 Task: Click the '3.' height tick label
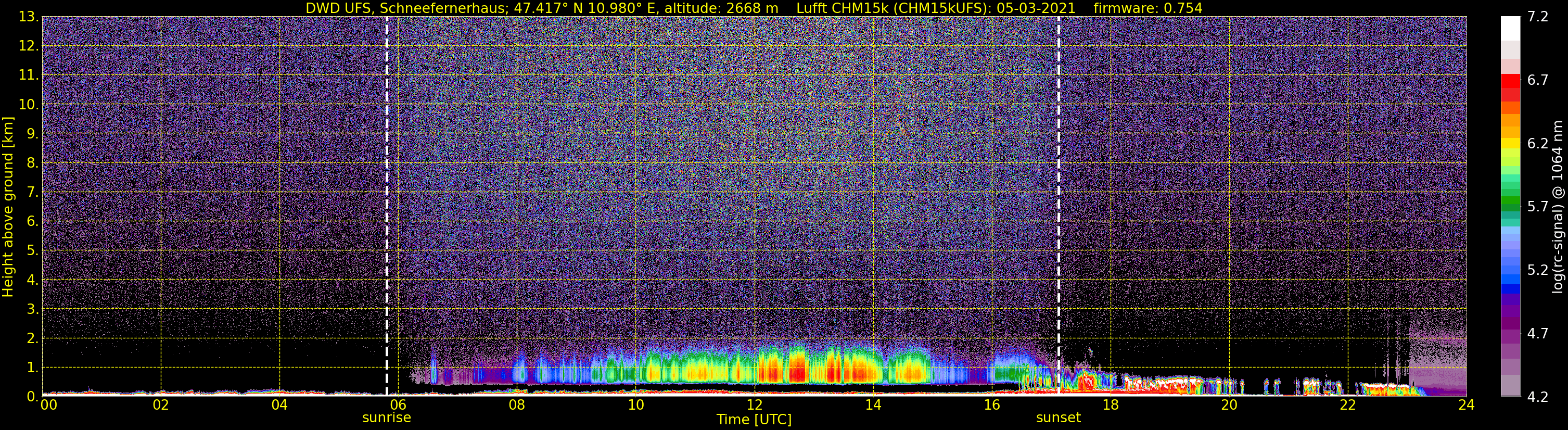[x=32, y=309]
